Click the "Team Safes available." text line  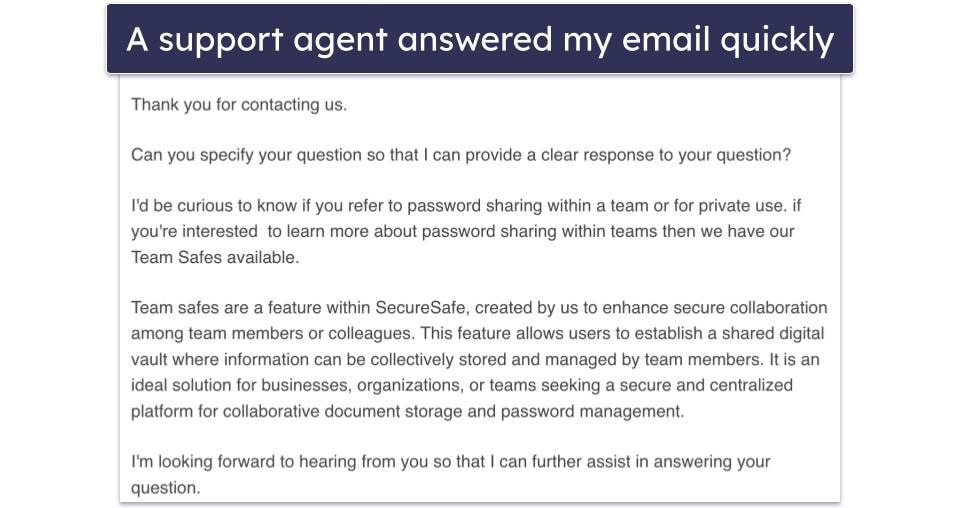click(x=215, y=257)
